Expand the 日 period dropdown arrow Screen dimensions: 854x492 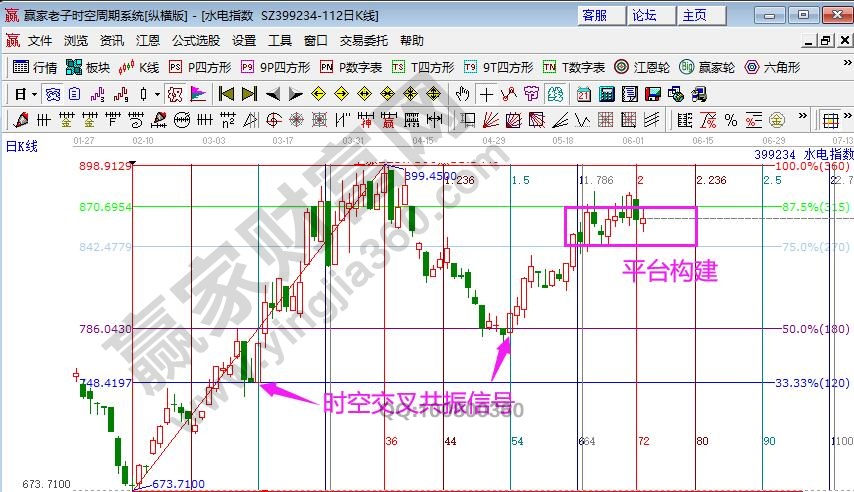(33, 94)
